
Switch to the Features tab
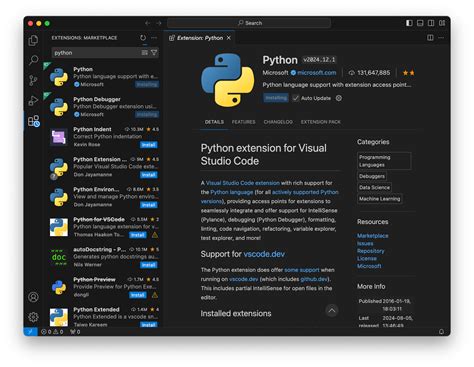point(244,122)
